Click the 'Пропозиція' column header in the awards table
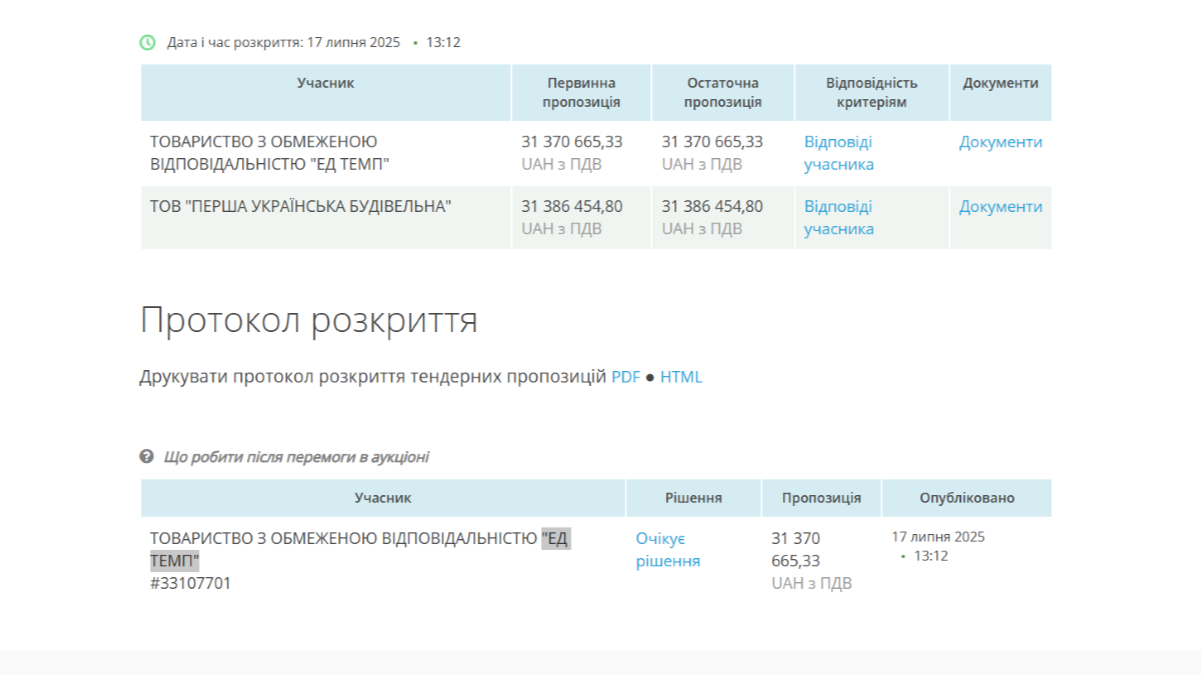 coord(821,498)
